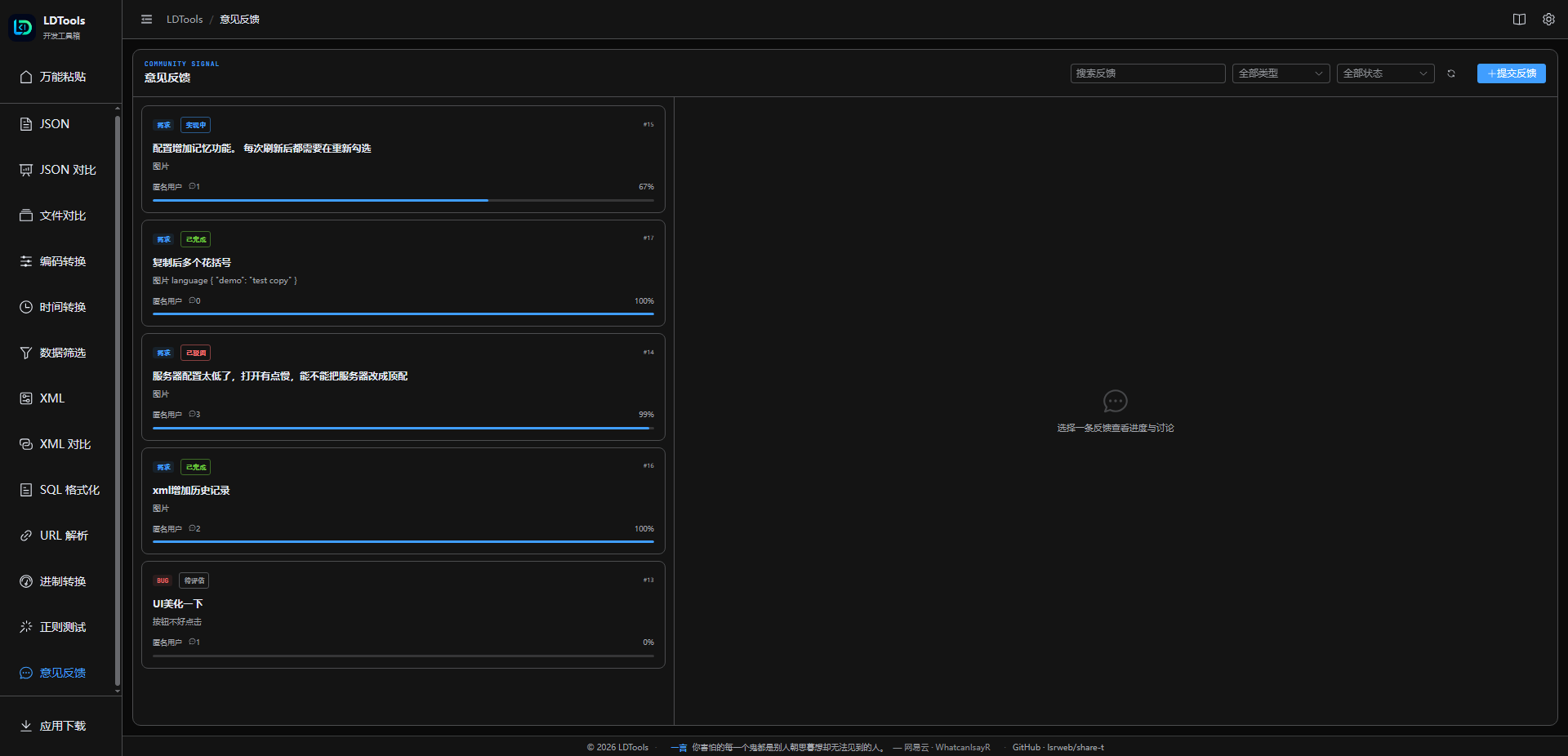Expand the 全部状态 dropdown

[1385, 73]
